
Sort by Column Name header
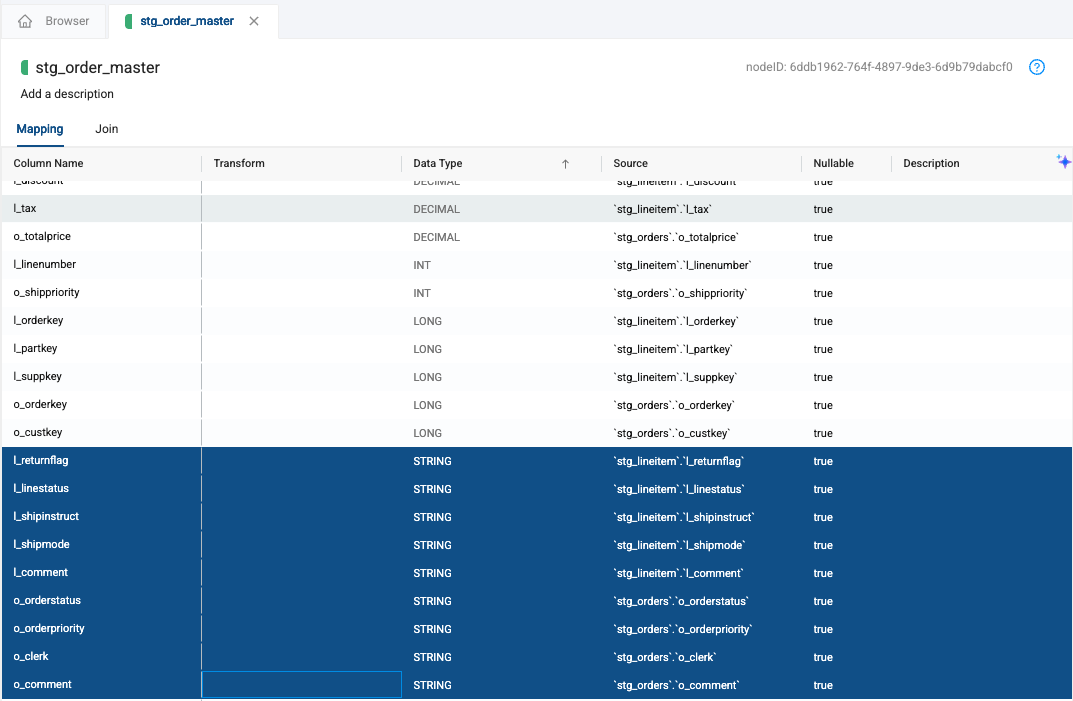coord(49,164)
